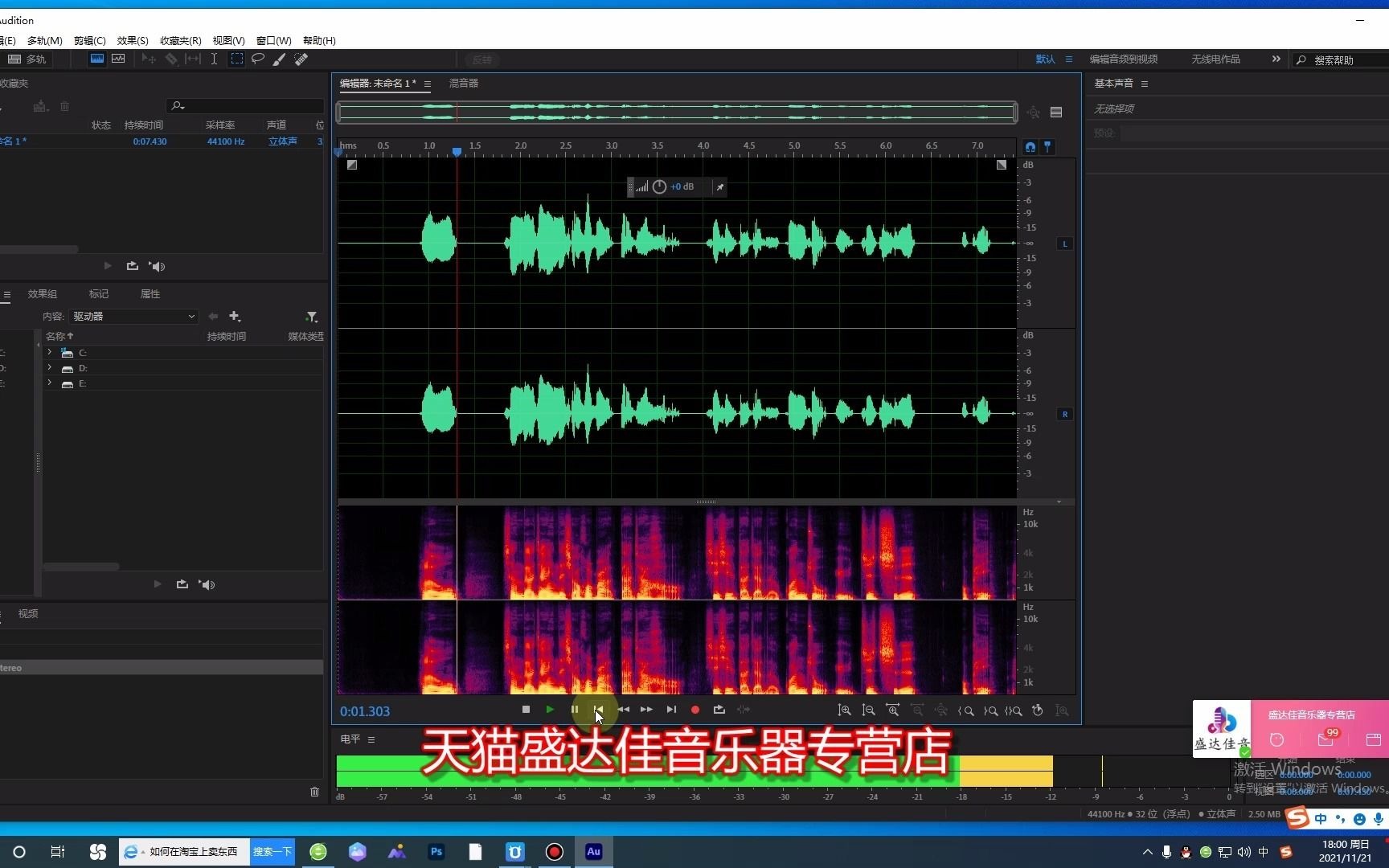Screen dimensions: 1389x868
Task: Open the 效果组 tab
Action: point(43,294)
